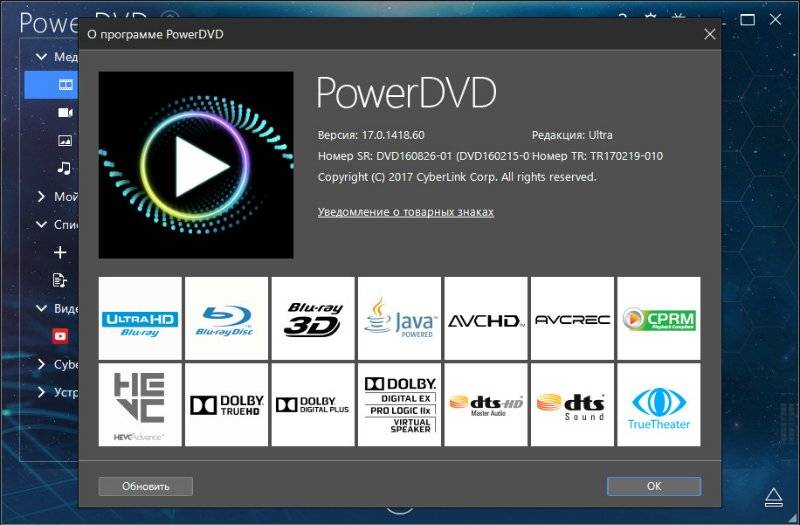
Task: Click the HEVC Advance logo tile
Action: pyautogui.click(x=140, y=405)
